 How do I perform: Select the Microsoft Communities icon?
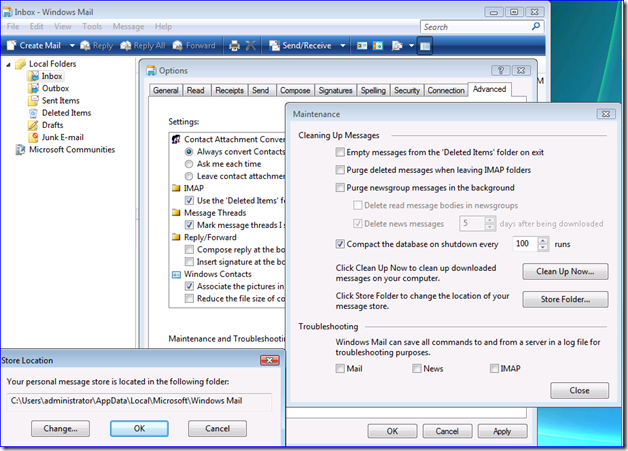[20, 150]
